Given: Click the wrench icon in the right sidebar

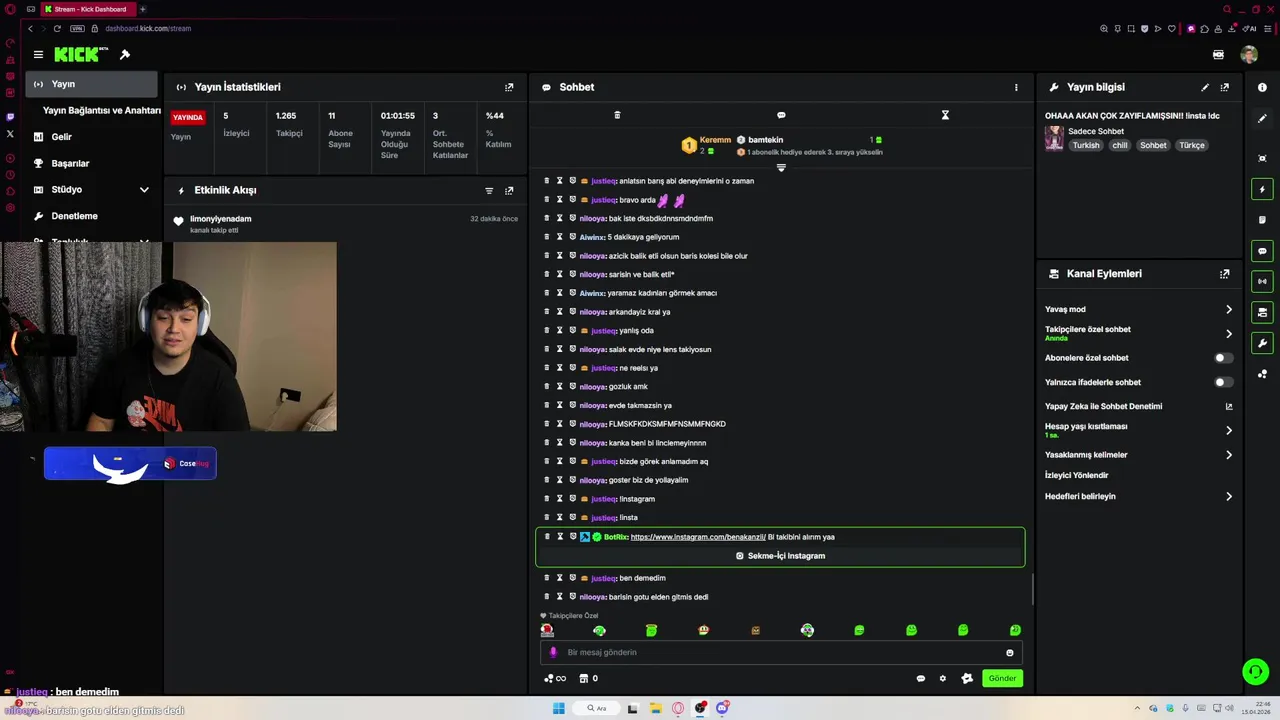Looking at the screenshot, I should point(1263,343).
